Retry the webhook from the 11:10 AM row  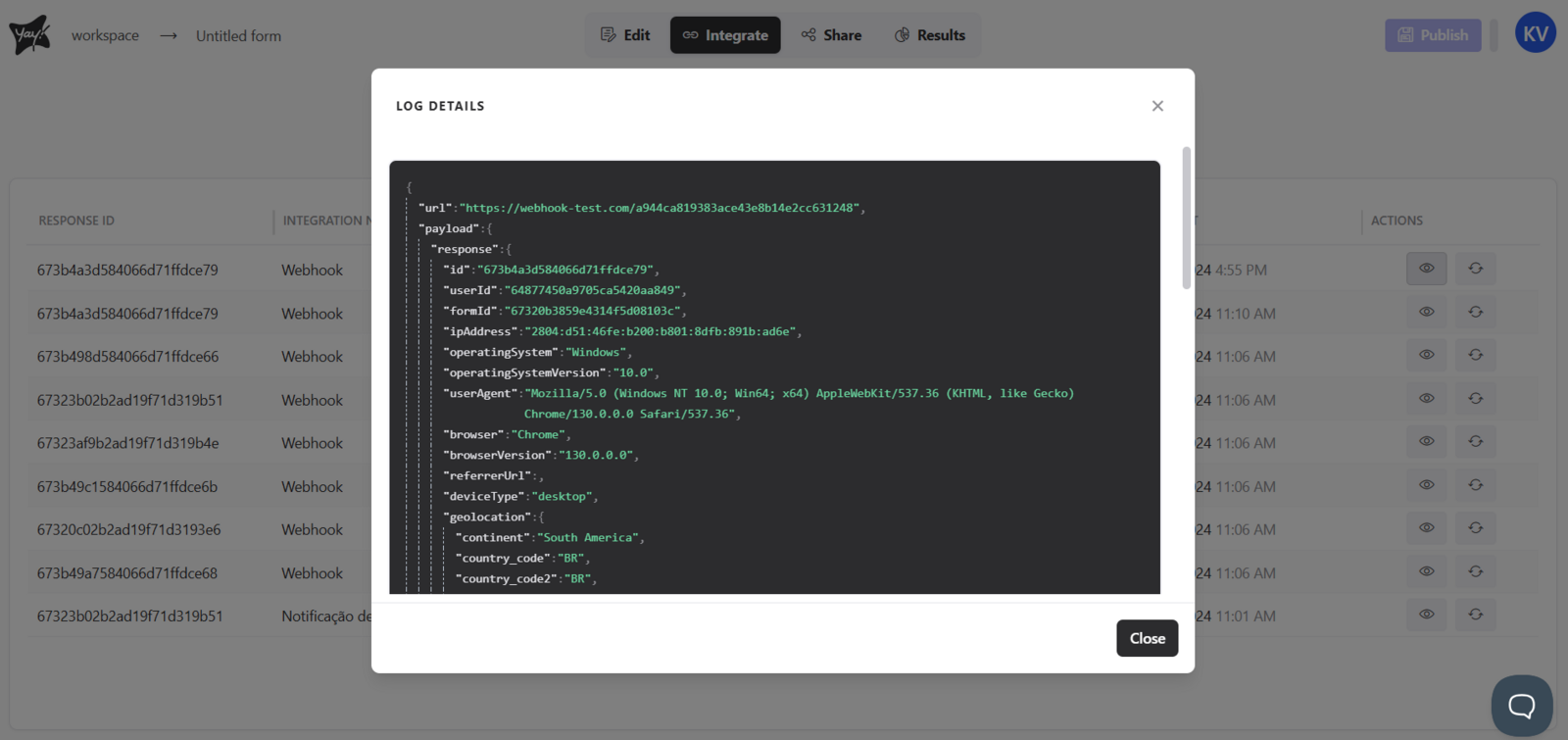tap(1475, 313)
